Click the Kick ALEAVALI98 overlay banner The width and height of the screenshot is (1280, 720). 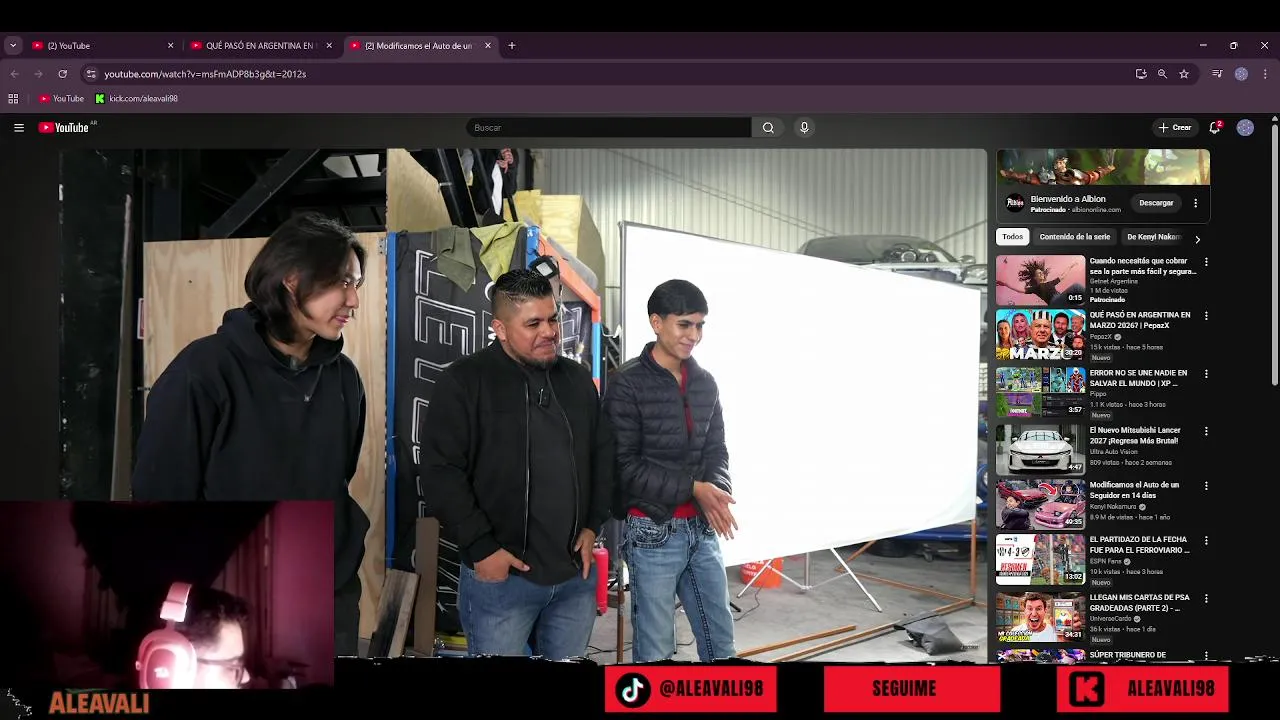click(x=1142, y=689)
